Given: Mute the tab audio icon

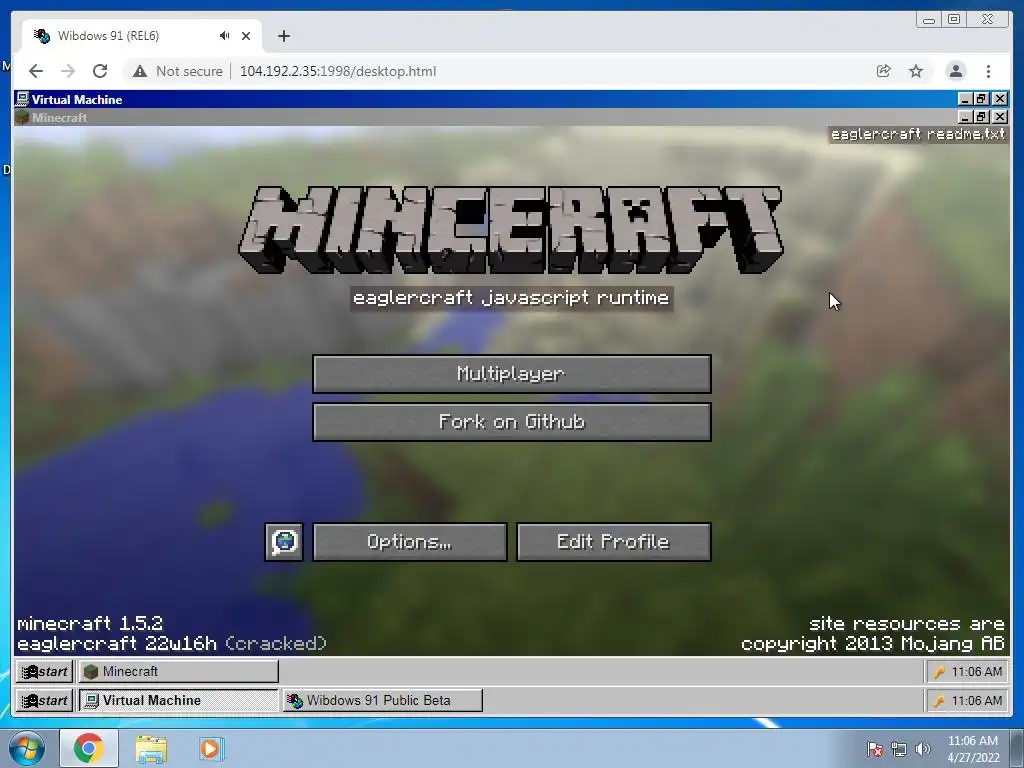Looking at the screenshot, I should 225,36.
